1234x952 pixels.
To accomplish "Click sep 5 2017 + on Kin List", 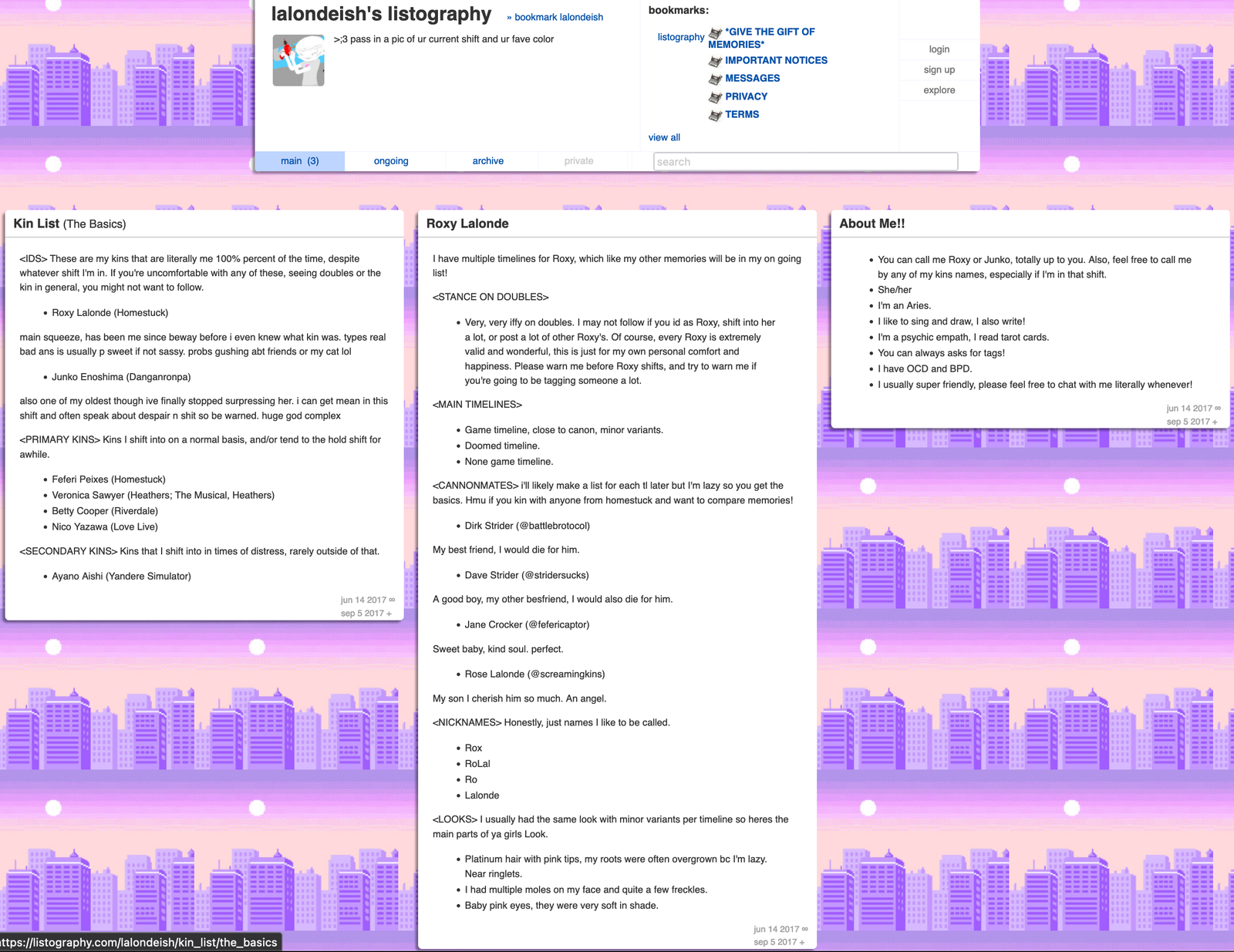I will 366,614.
